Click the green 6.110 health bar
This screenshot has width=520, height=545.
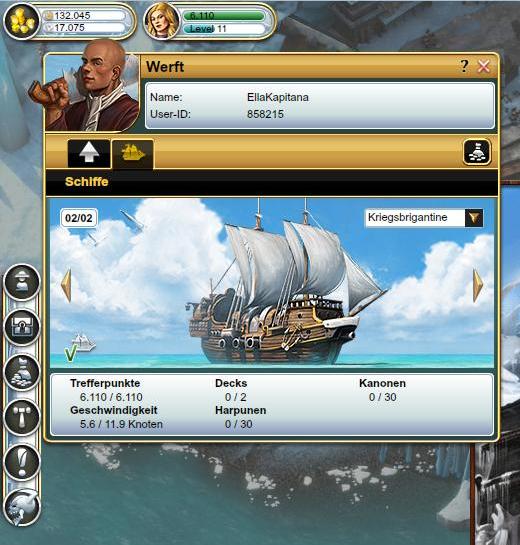click(224, 16)
